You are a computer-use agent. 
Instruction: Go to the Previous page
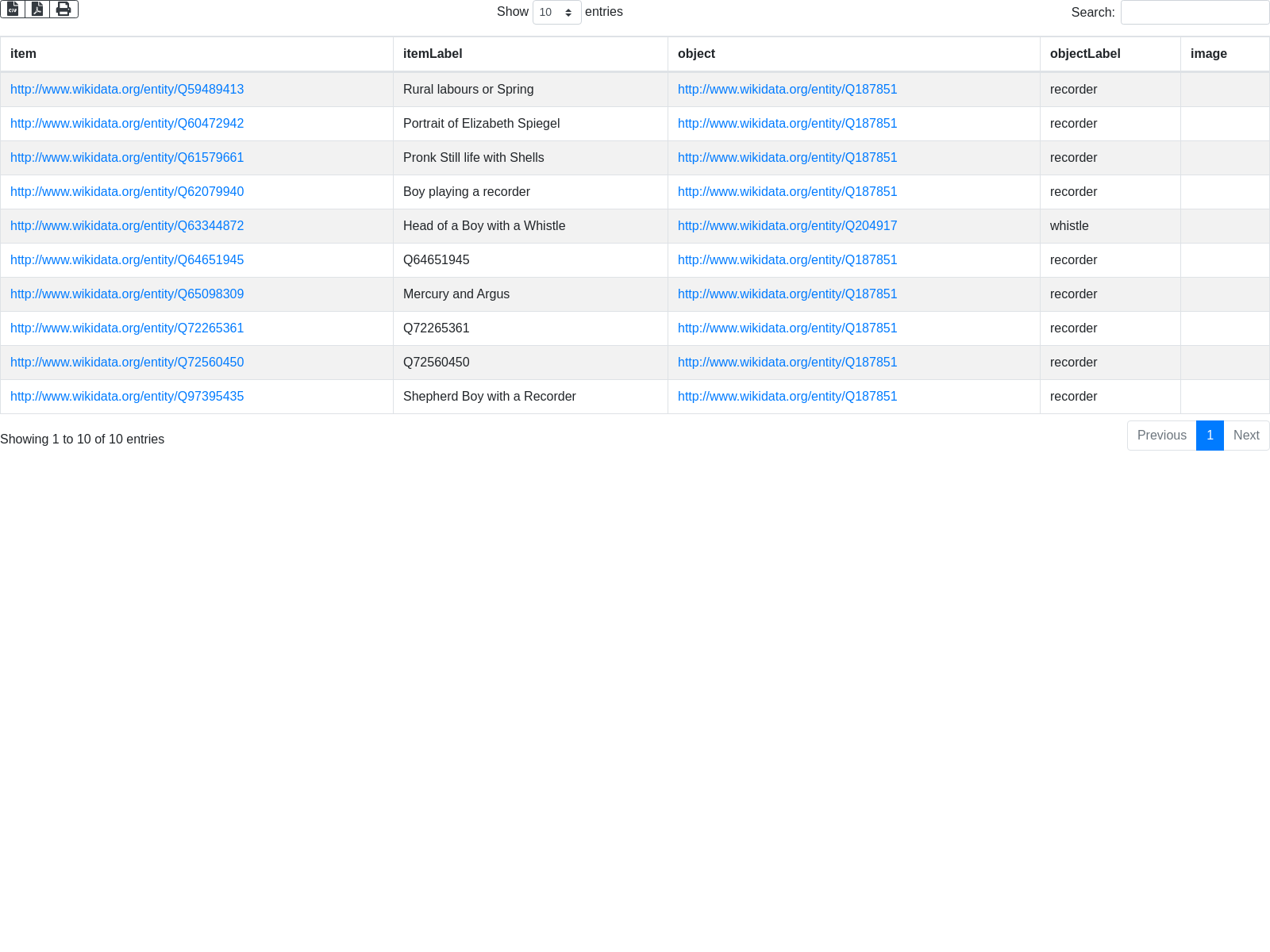[x=1161, y=436]
